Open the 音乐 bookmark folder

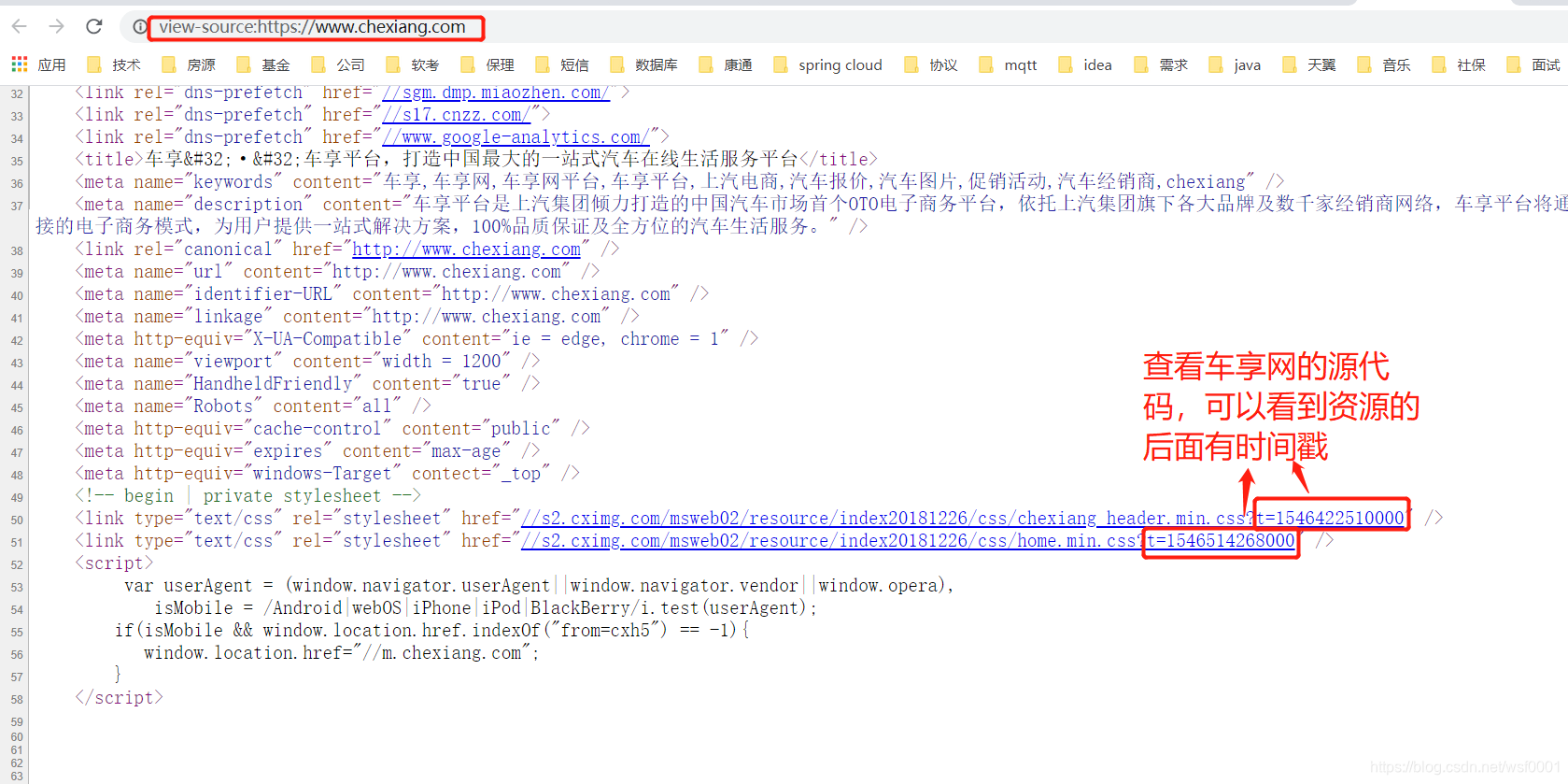1383,64
